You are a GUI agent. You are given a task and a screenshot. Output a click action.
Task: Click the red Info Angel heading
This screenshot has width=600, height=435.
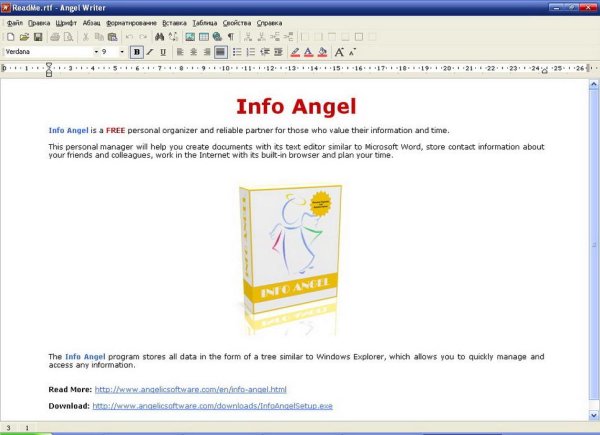click(296, 107)
